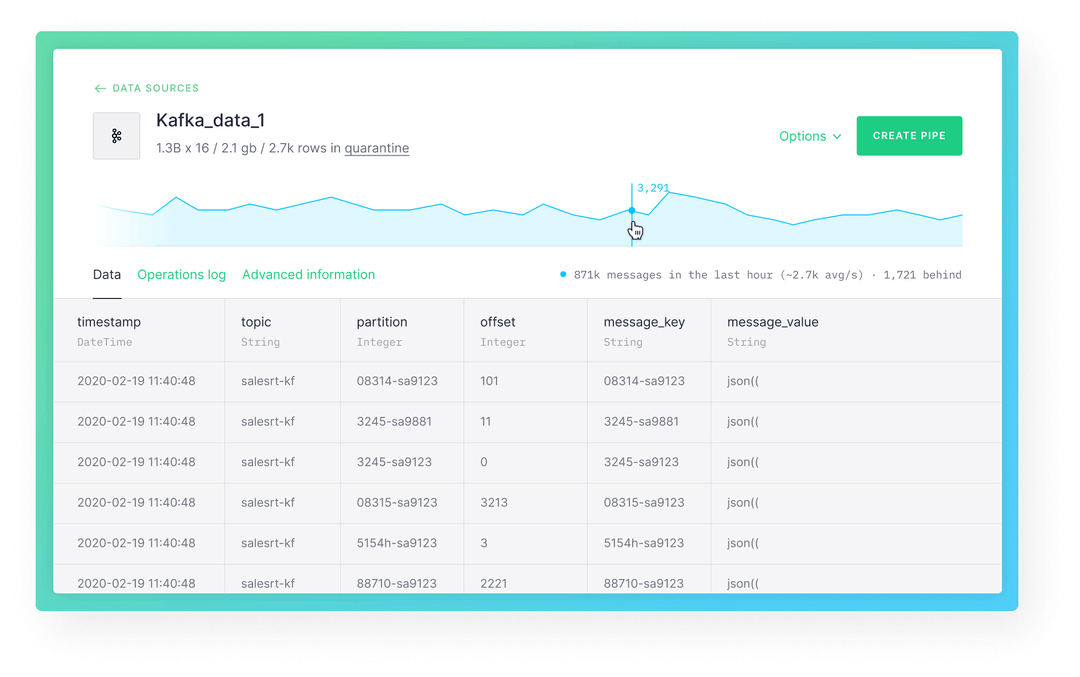This screenshot has width=1080, height=677.
Task: Click the partition column header
Action: coord(385,322)
